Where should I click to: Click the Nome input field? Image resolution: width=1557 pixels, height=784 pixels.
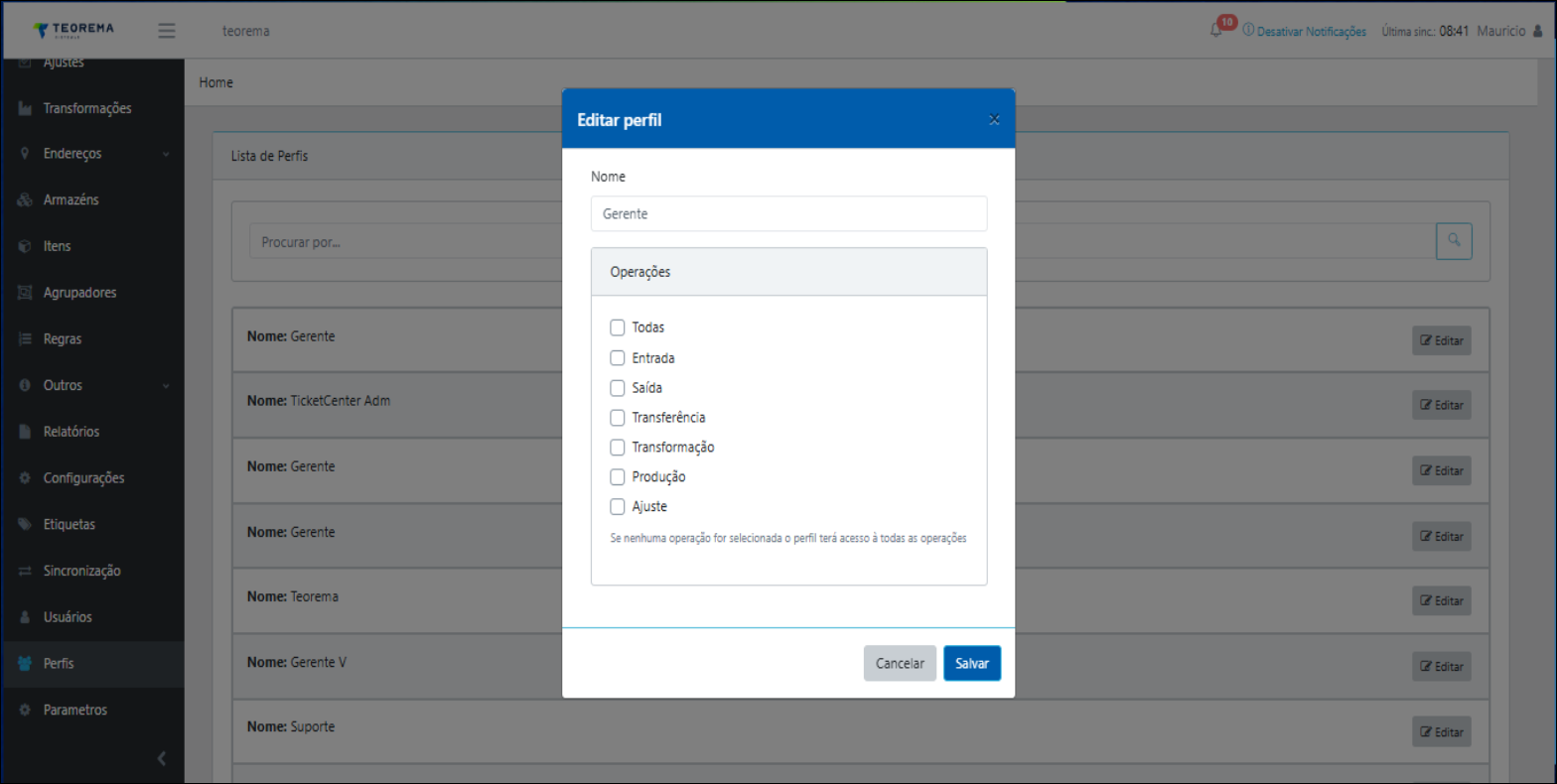[789, 213]
